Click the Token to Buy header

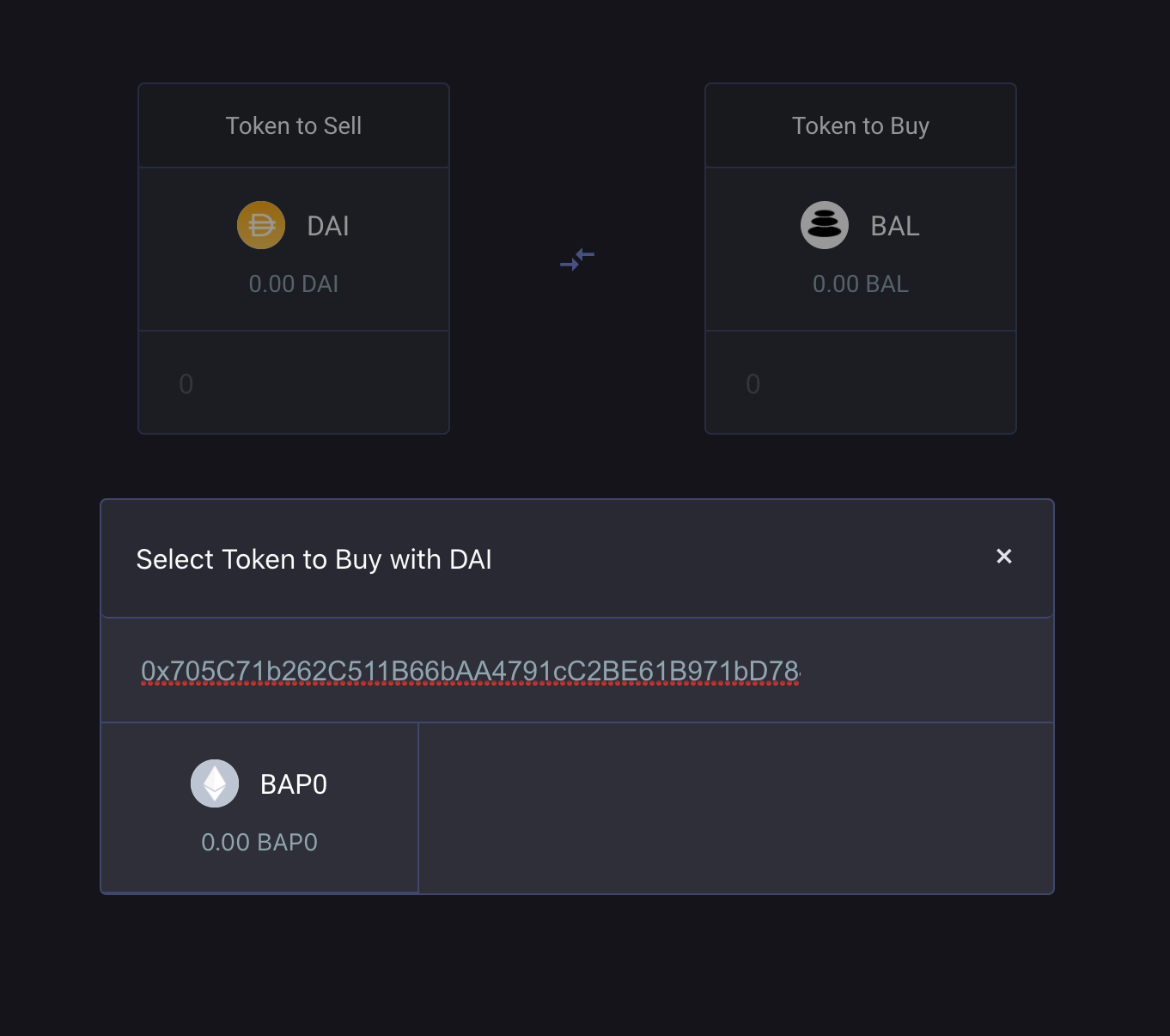pyautogui.click(x=861, y=126)
